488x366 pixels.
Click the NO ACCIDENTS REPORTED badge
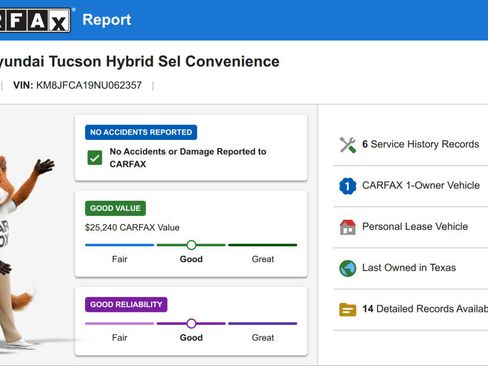click(x=141, y=132)
